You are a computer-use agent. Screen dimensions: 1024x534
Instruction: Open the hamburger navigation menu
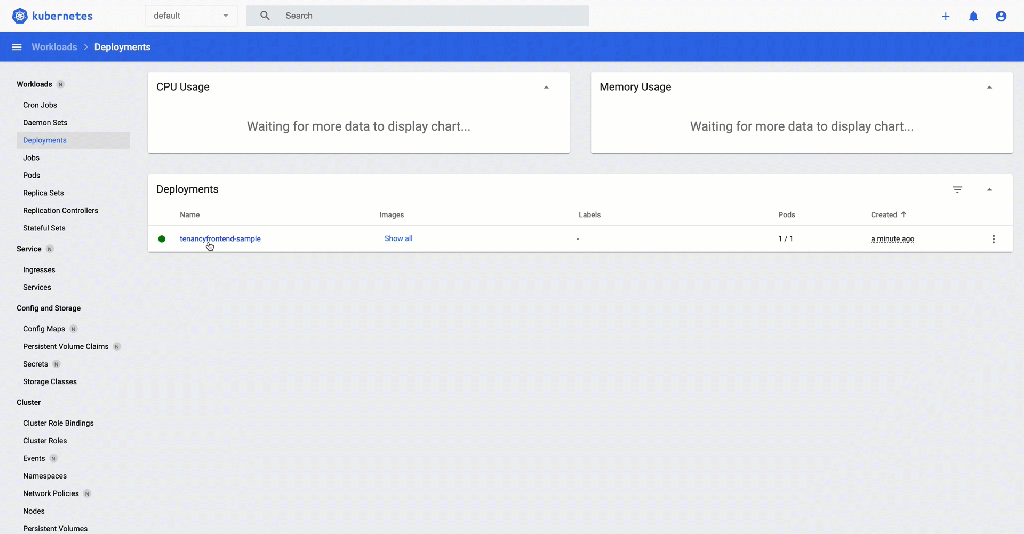tap(16, 47)
